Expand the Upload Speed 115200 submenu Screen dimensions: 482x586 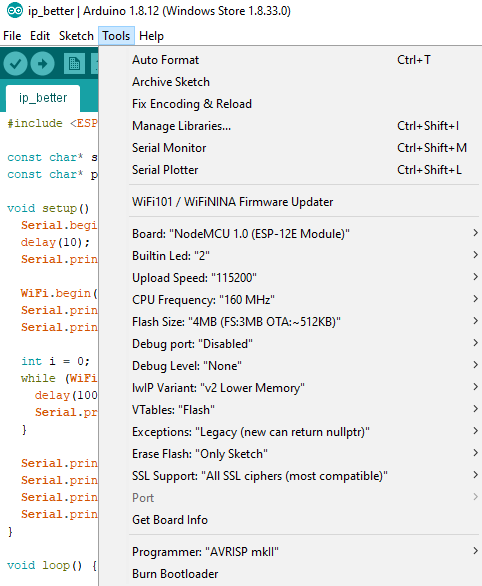click(x=304, y=278)
